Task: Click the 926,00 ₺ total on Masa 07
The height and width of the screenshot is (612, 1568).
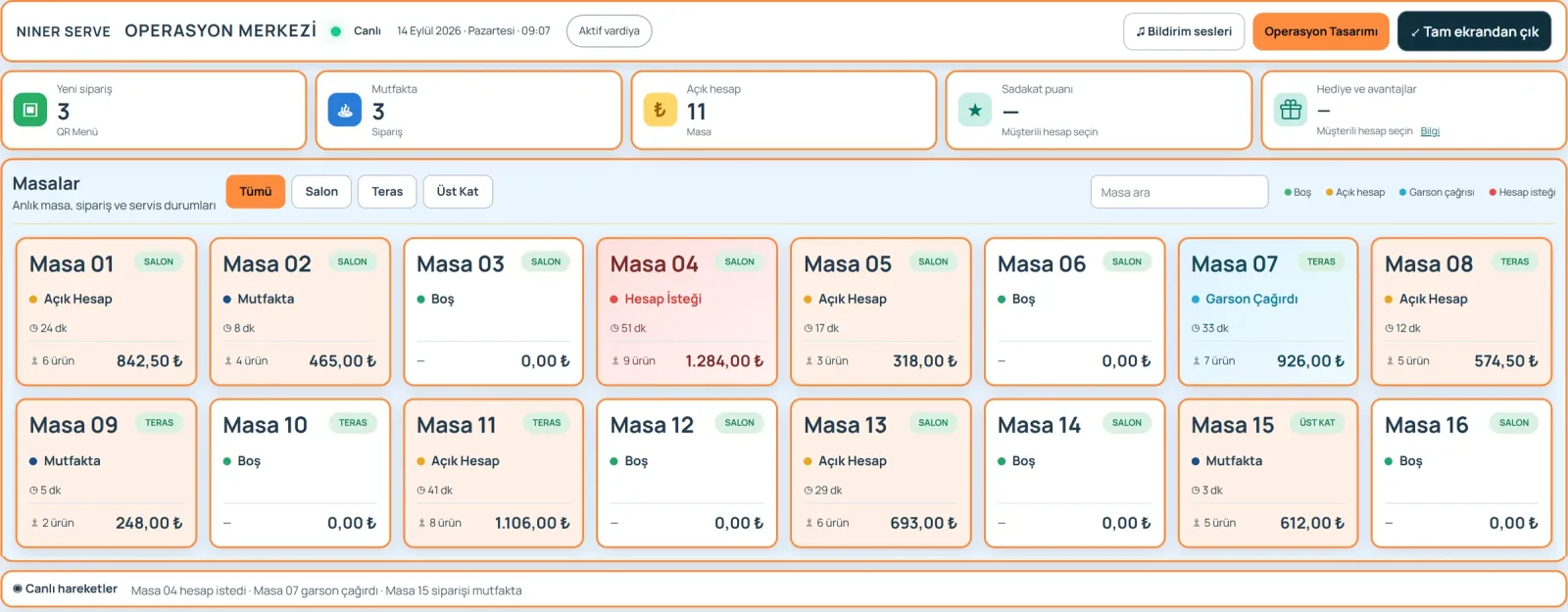Action: click(1310, 361)
